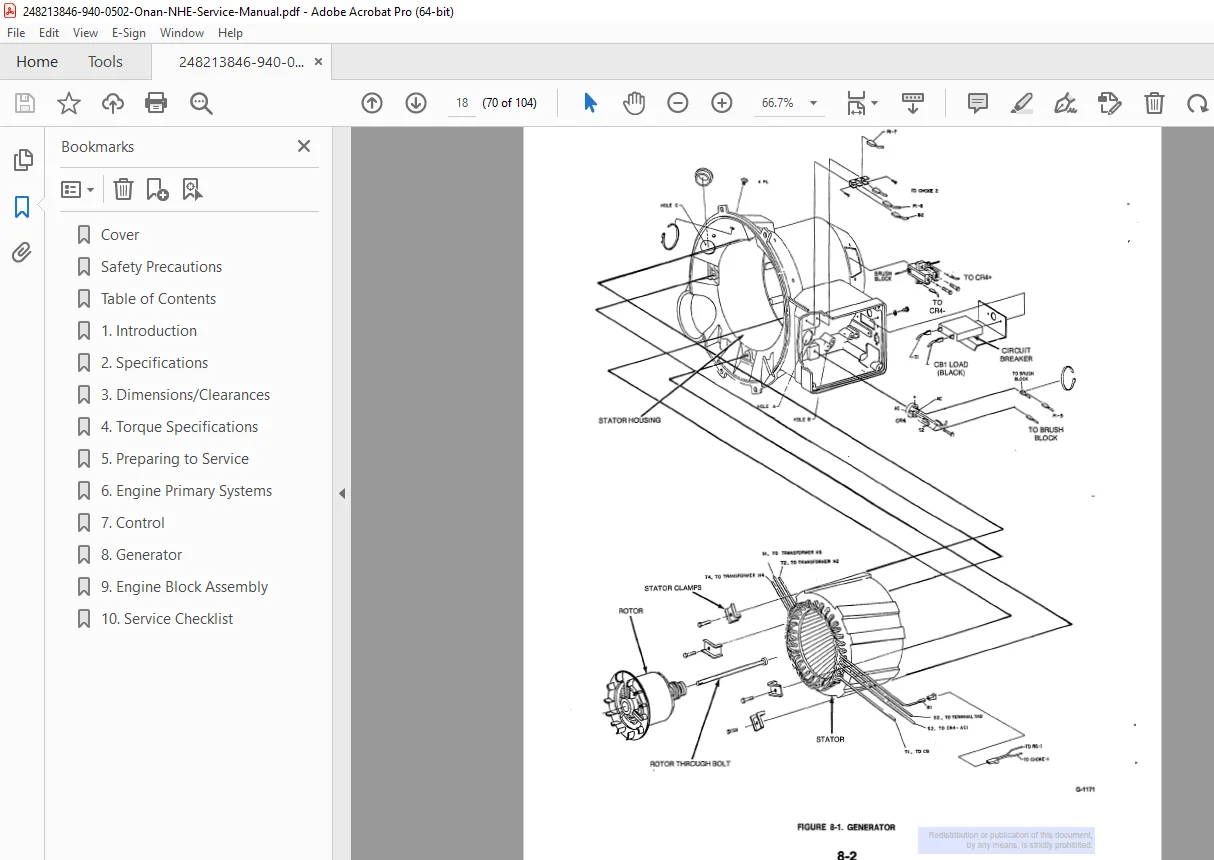Jump to Safety Precautions bookmark
The width and height of the screenshot is (1214, 860).
pos(161,267)
